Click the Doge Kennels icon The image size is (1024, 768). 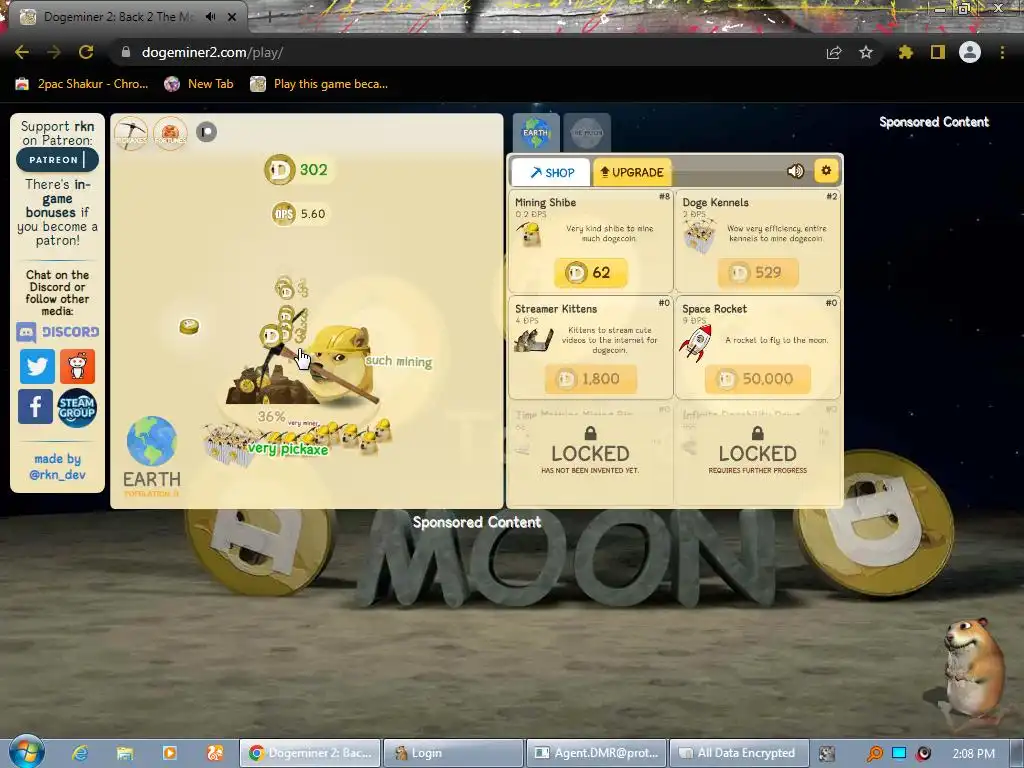pyautogui.click(x=699, y=236)
